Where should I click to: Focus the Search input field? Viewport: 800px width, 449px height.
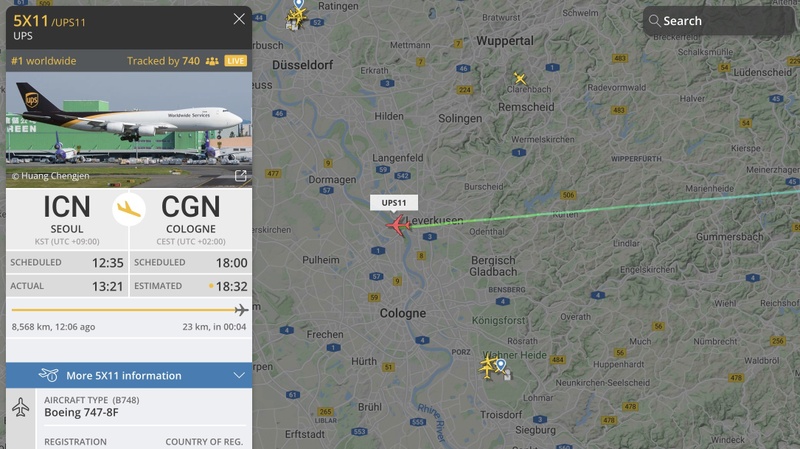[x=719, y=21]
